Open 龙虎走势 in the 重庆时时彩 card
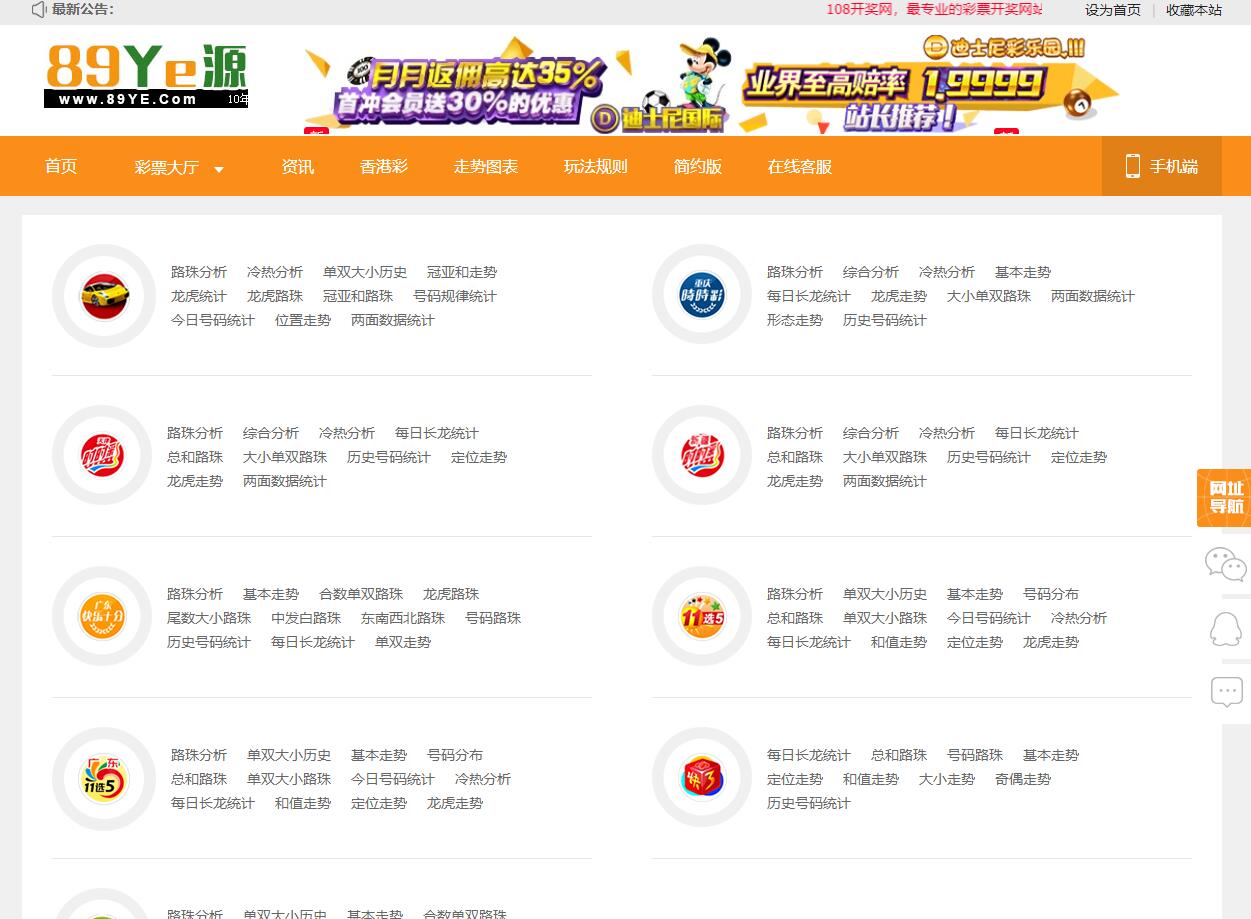Screen dimensions: 1251x919 tap(899, 296)
